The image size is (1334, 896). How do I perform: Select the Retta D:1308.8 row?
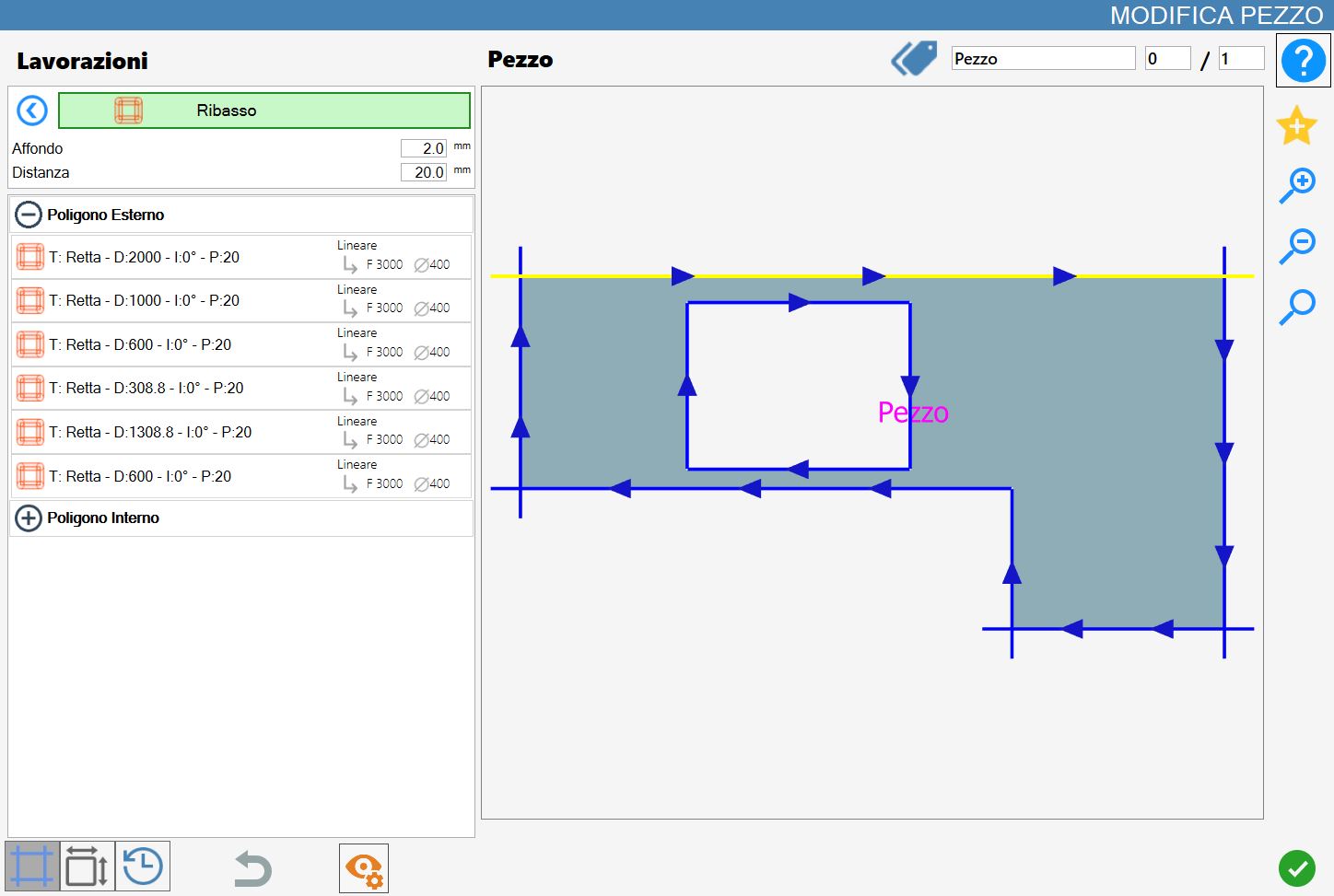[241, 432]
